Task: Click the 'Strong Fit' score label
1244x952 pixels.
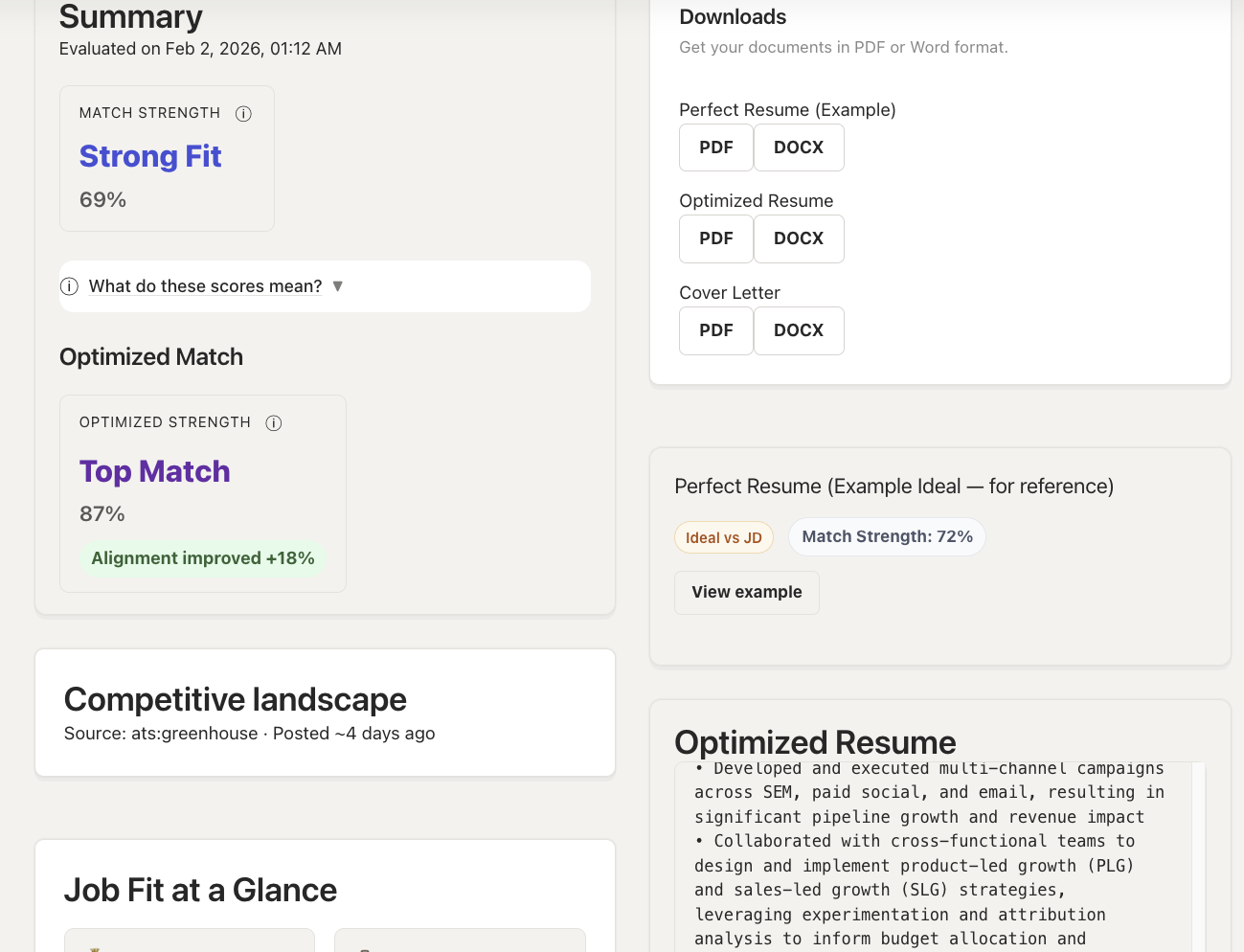Action: click(x=150, y=156)
